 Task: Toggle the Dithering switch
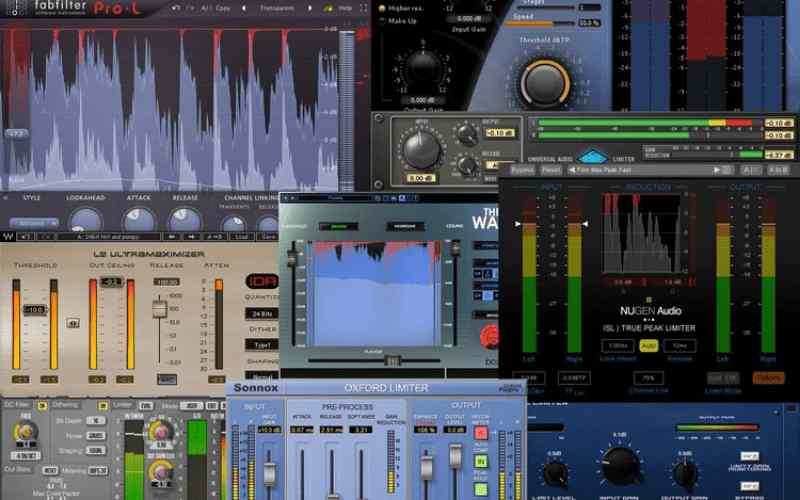(x=104, y=406)
